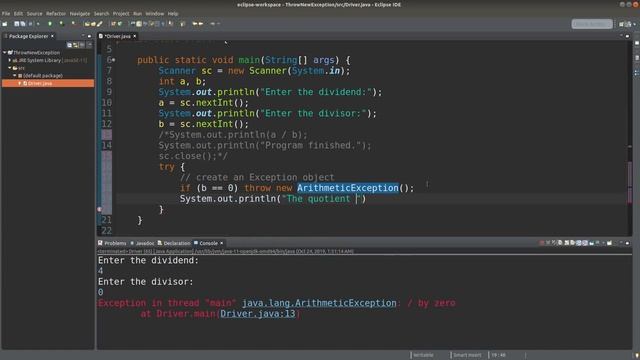Select the *Driver.java editor tab
The height and width of the screenshot is (360, 640).
tap(117, 36)
